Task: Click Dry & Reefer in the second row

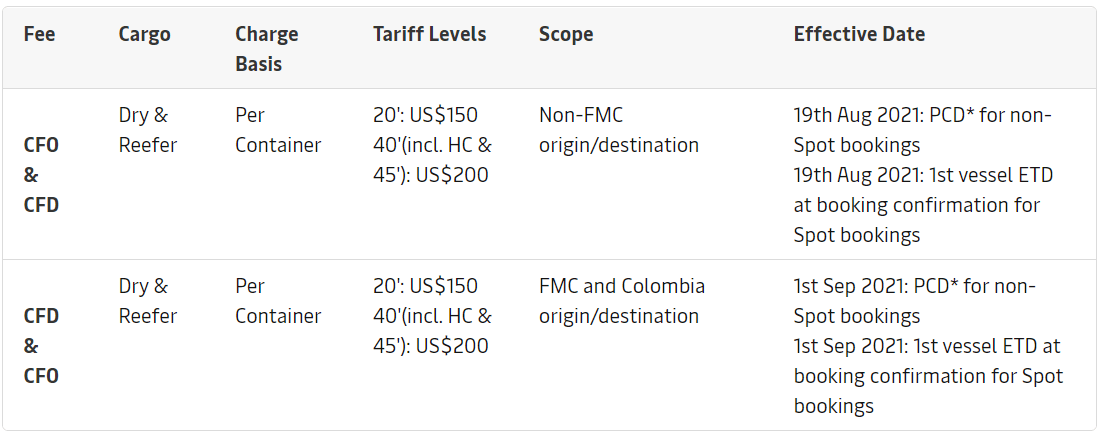Action: [x=147, y=301]
